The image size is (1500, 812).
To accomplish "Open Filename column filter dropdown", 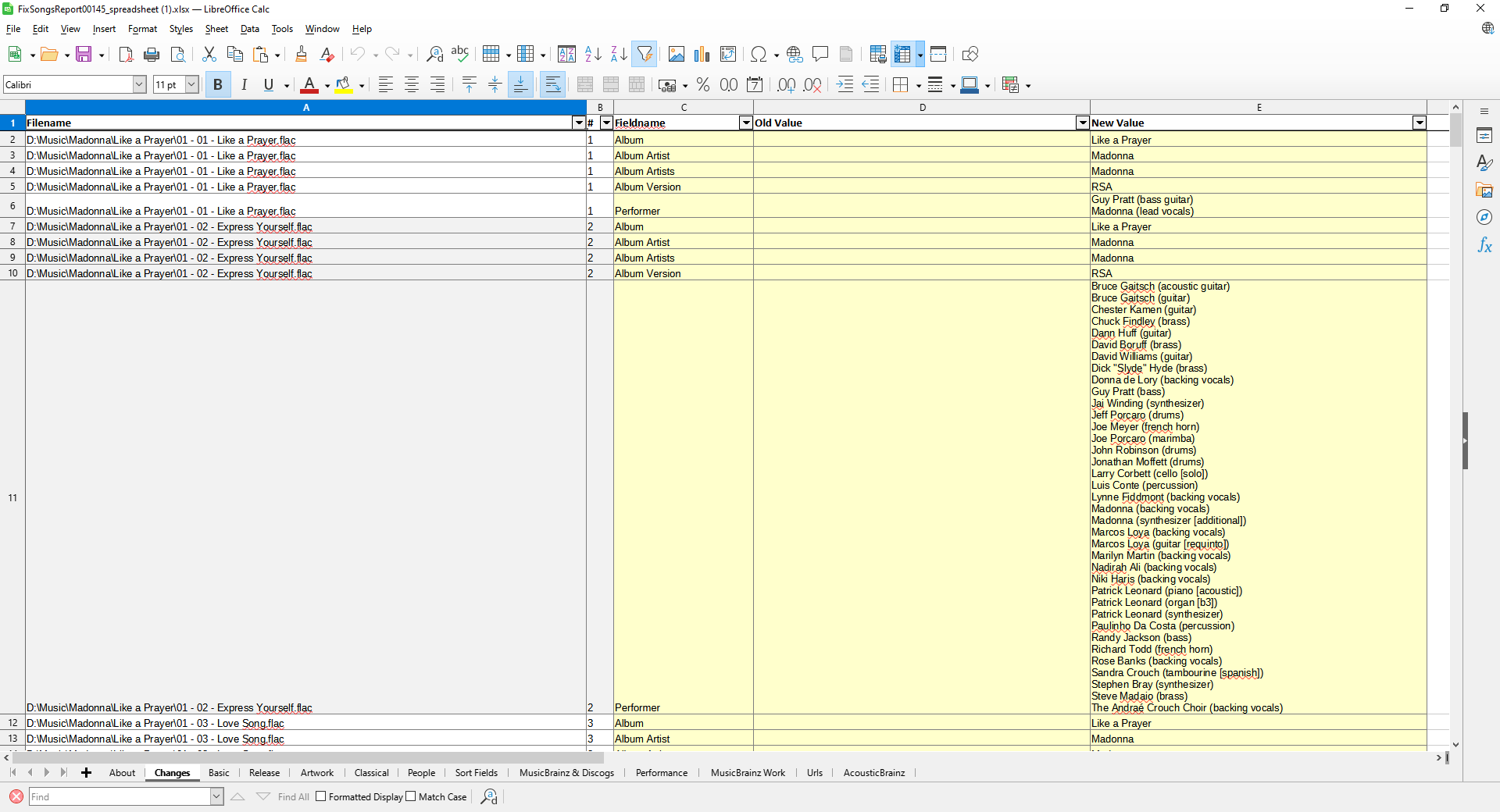I will click(x=579, y=123).
